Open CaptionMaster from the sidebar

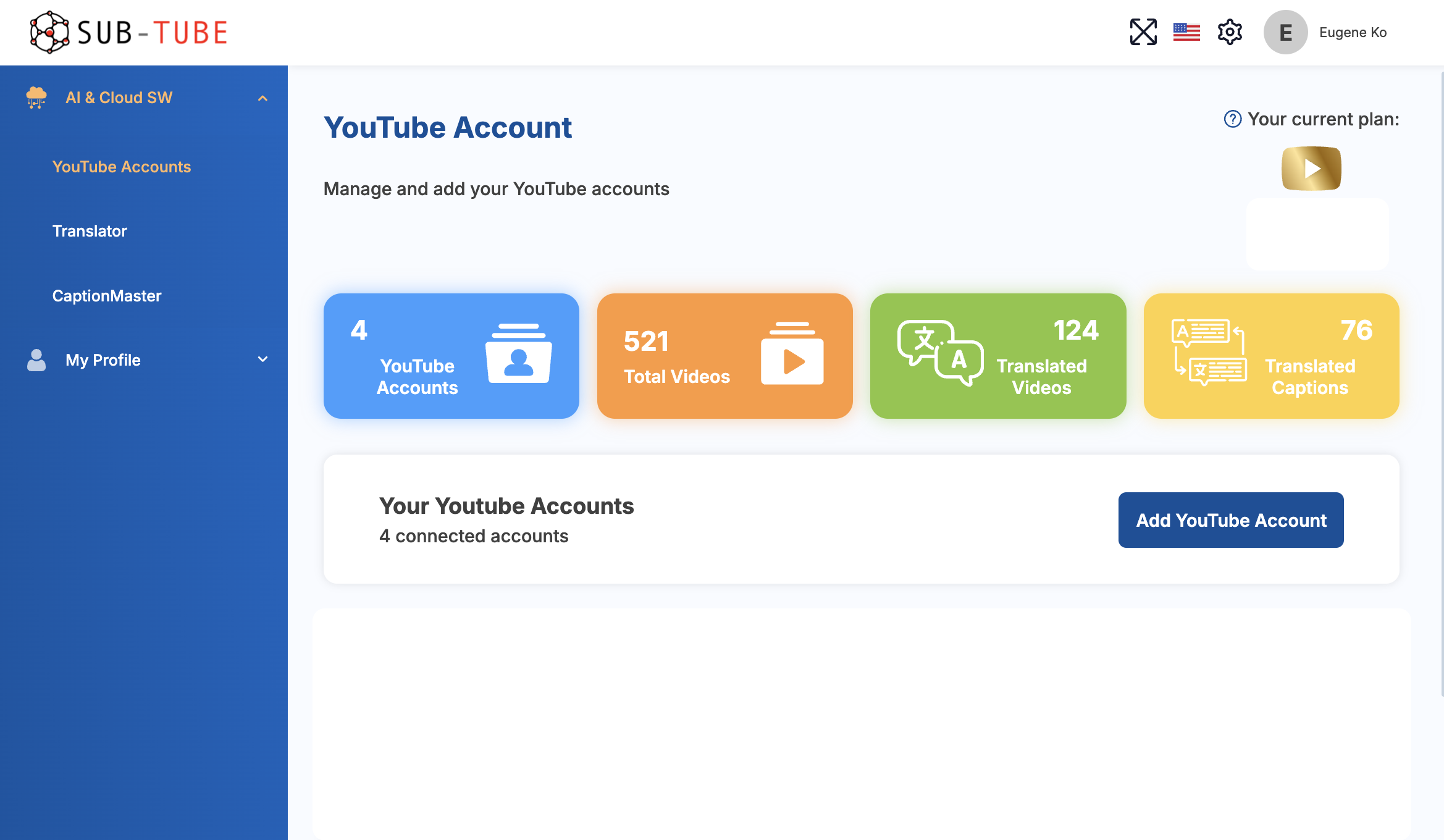tap(106, 295)
